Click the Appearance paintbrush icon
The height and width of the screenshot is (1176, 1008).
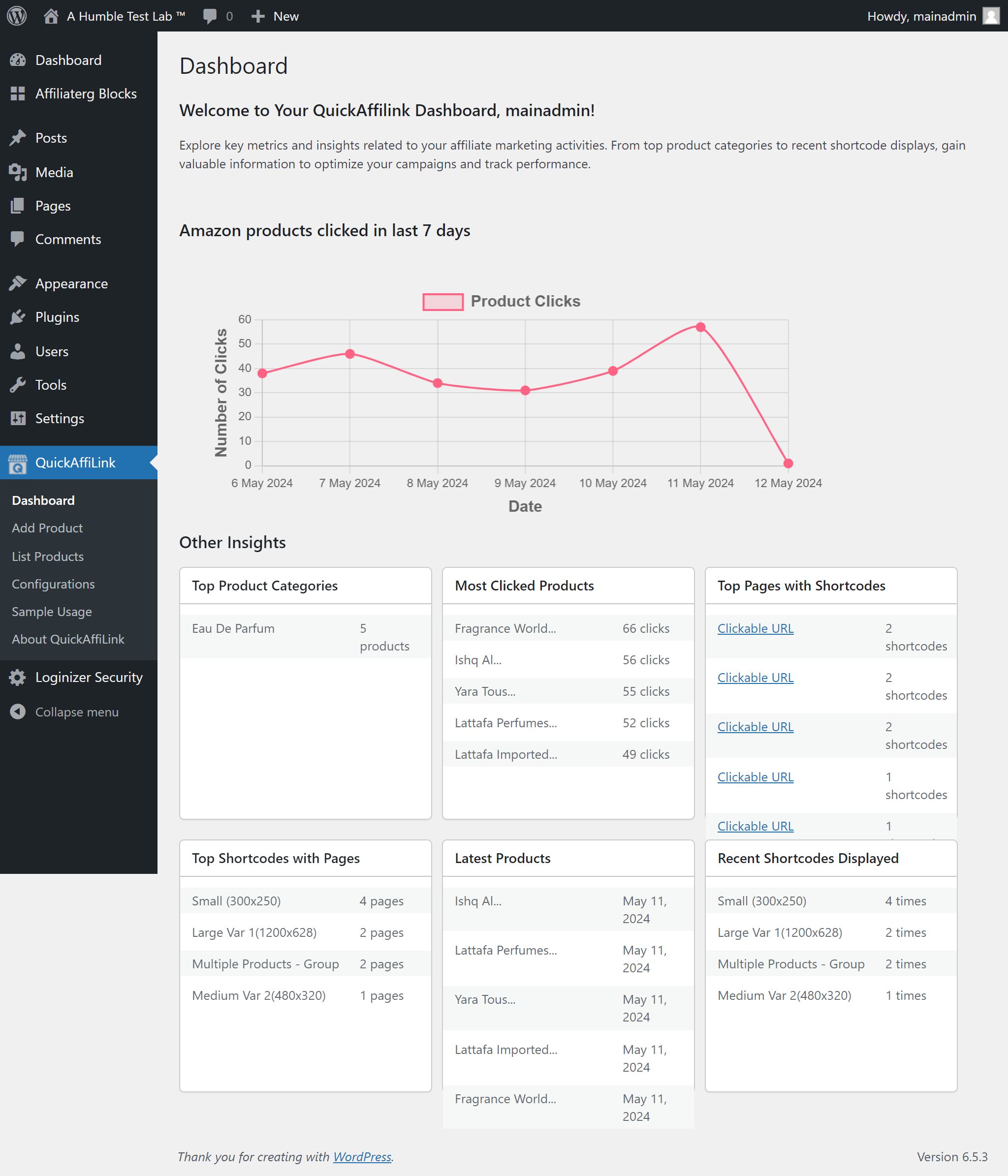point(18,284)
